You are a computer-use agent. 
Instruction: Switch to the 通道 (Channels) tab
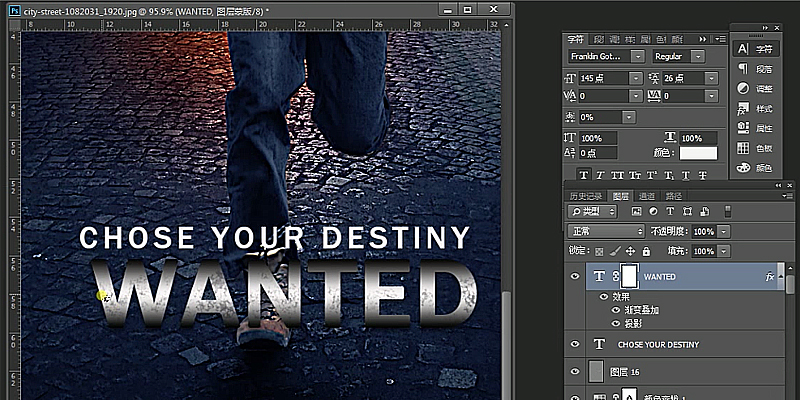tap(646, 196)
